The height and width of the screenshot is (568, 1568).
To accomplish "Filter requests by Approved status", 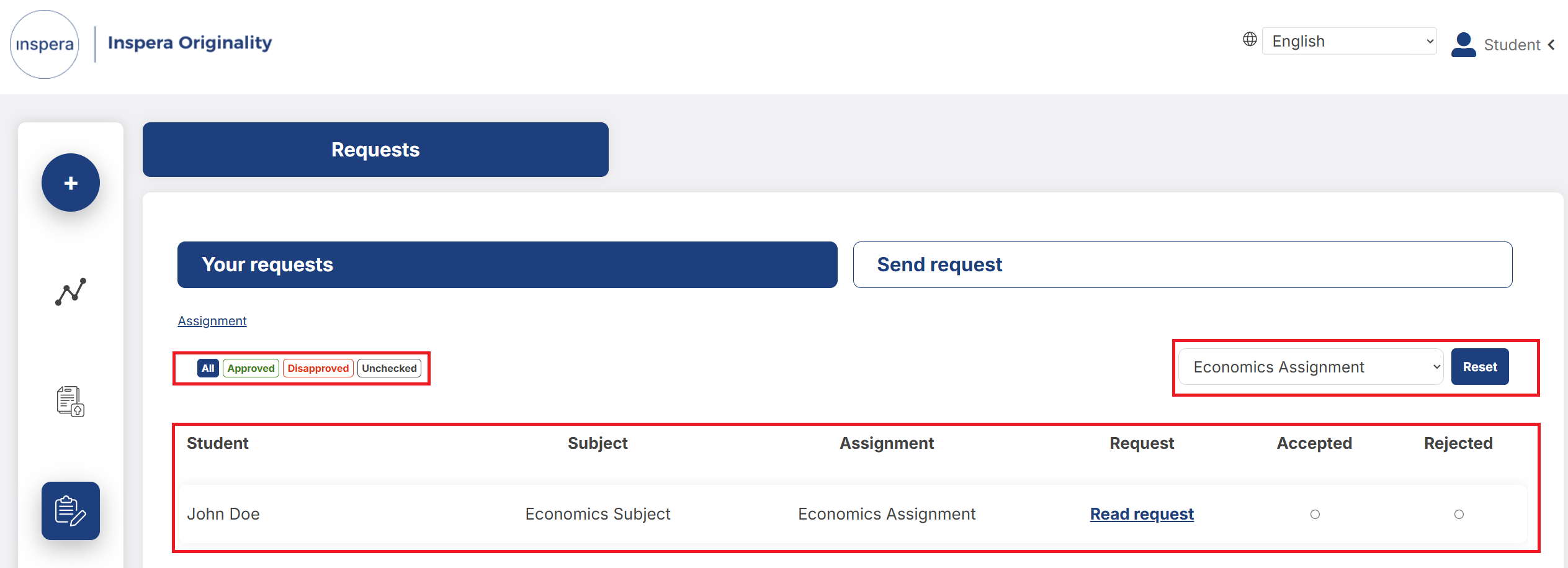I will tap(251, 368).
